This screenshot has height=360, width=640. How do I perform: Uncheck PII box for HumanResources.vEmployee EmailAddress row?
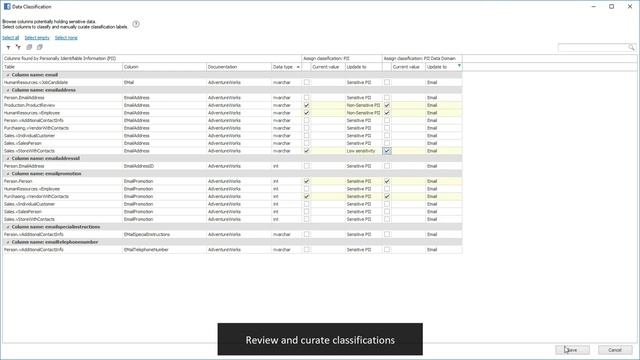point(307,113)
